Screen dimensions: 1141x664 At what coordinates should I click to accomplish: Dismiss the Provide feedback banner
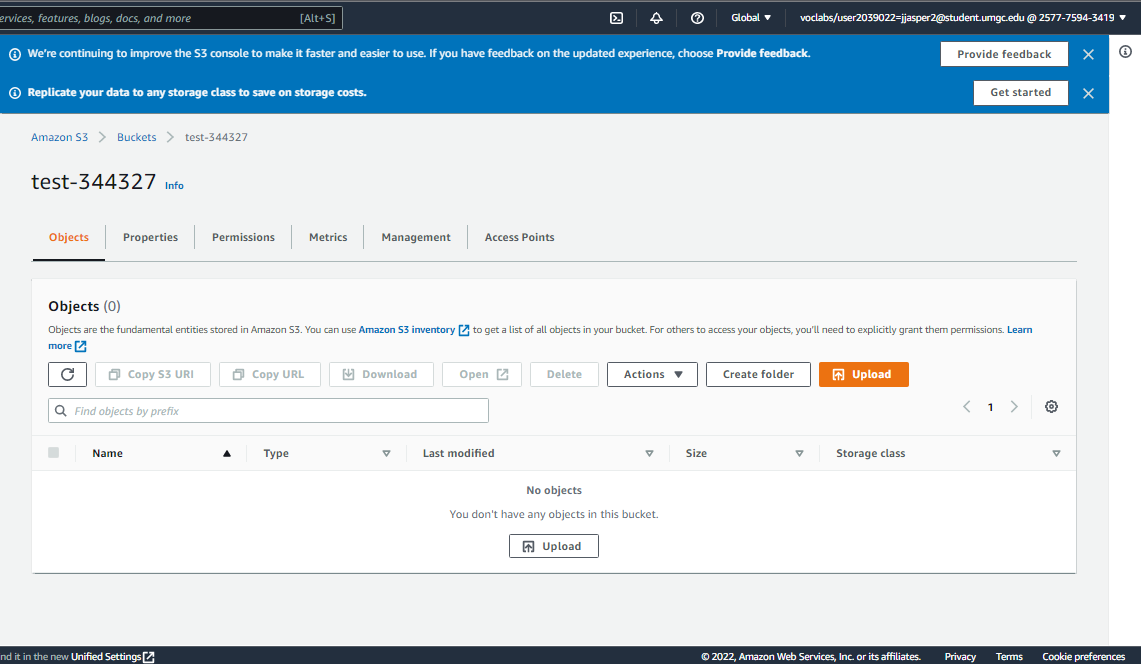tap(1088, 54)
